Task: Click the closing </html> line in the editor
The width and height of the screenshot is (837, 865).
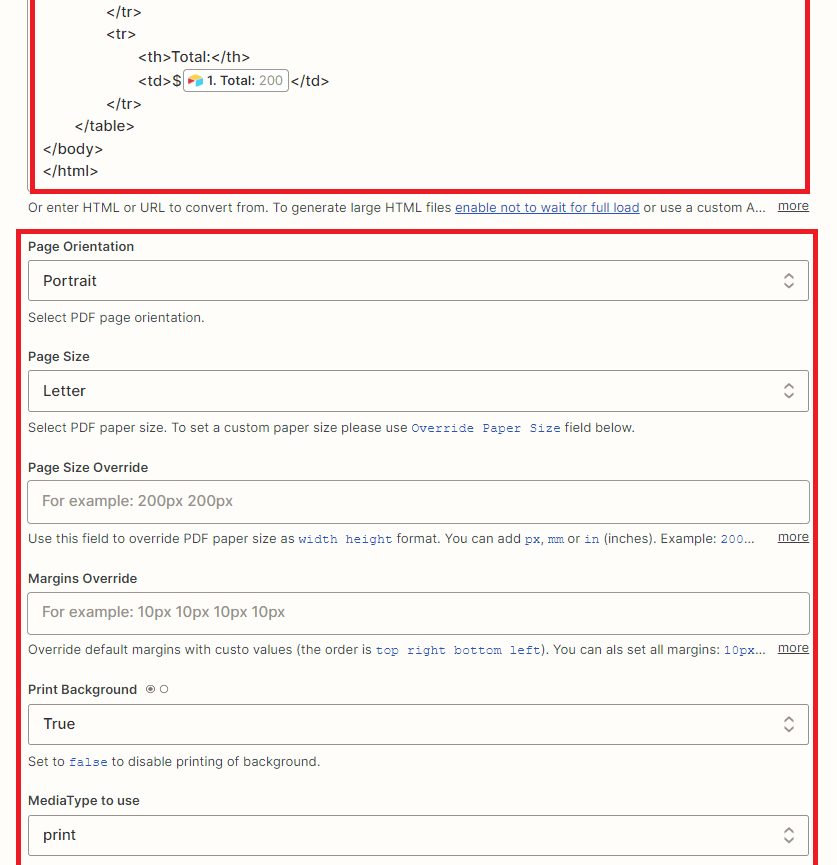Action: tap(71, 171)
